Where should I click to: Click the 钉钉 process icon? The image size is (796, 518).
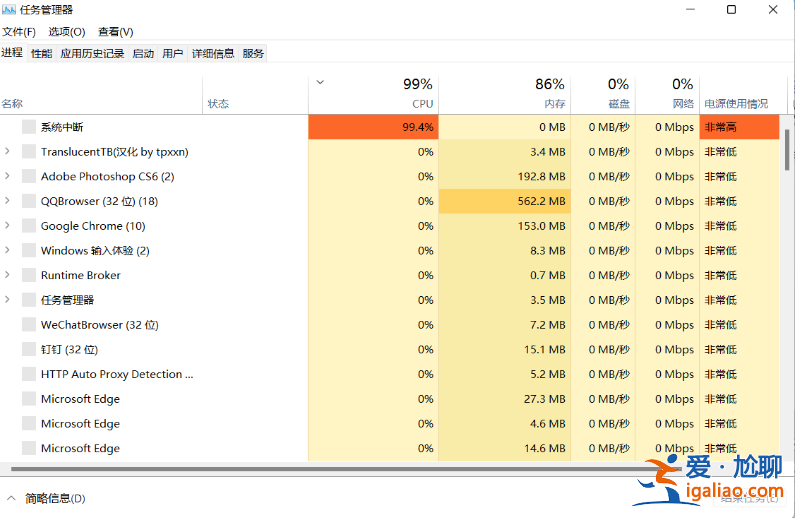[x=29, y=349]
